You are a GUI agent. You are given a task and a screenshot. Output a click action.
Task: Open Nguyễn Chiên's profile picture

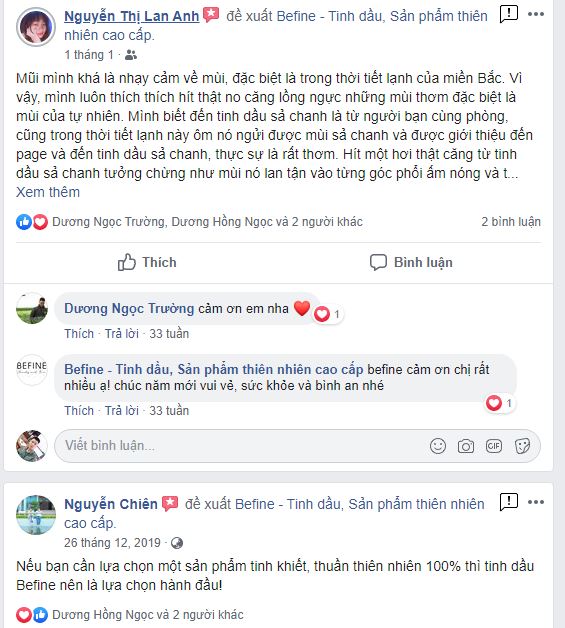36,515
